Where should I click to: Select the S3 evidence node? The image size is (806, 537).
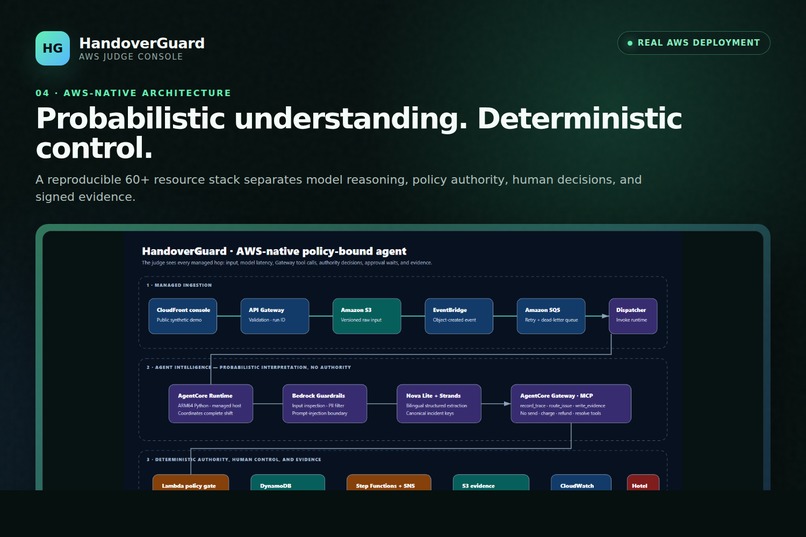(x=491, y=483)
